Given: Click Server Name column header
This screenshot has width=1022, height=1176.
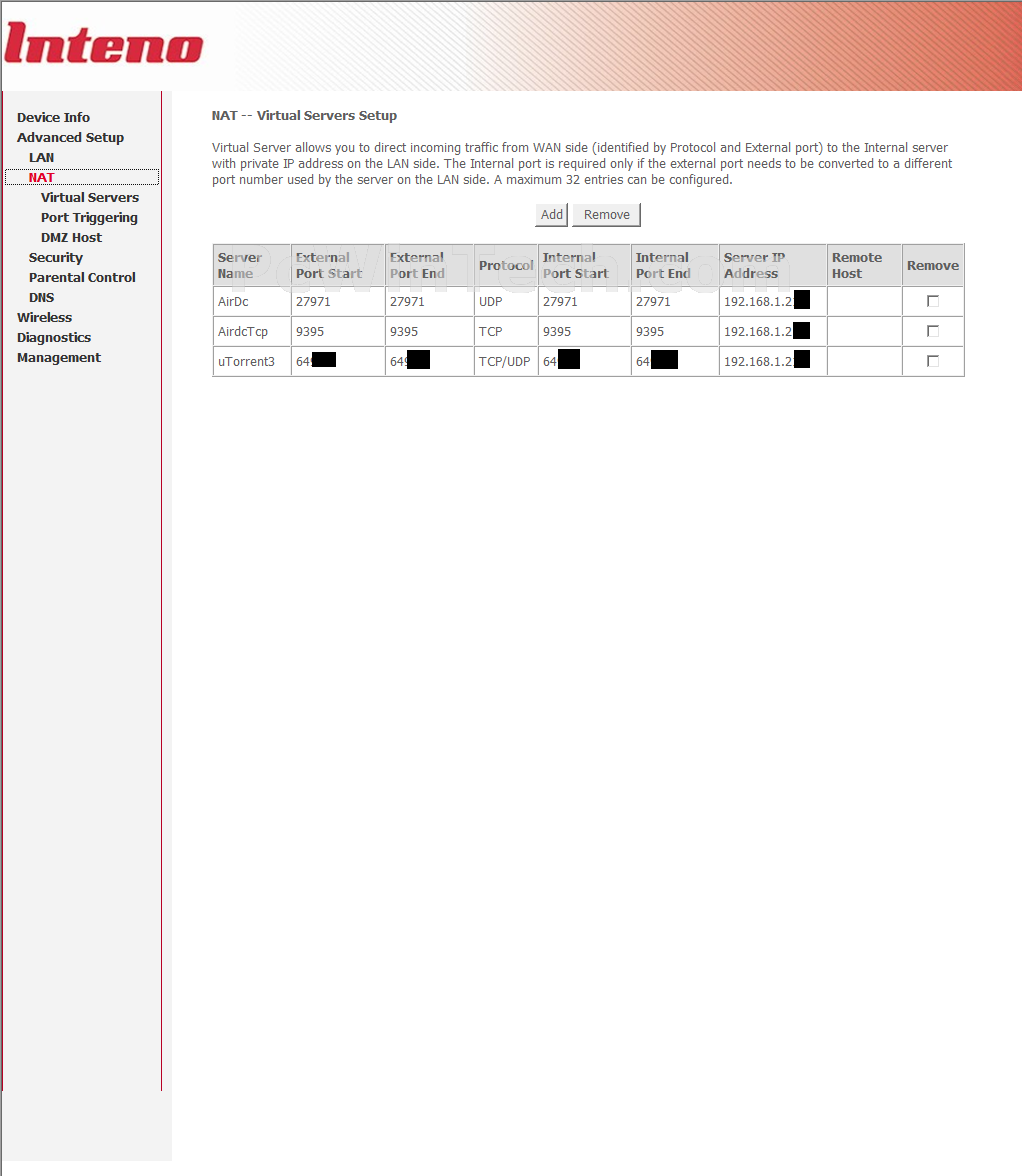Looking at the screenshot, I should click(x=252, y=266).
